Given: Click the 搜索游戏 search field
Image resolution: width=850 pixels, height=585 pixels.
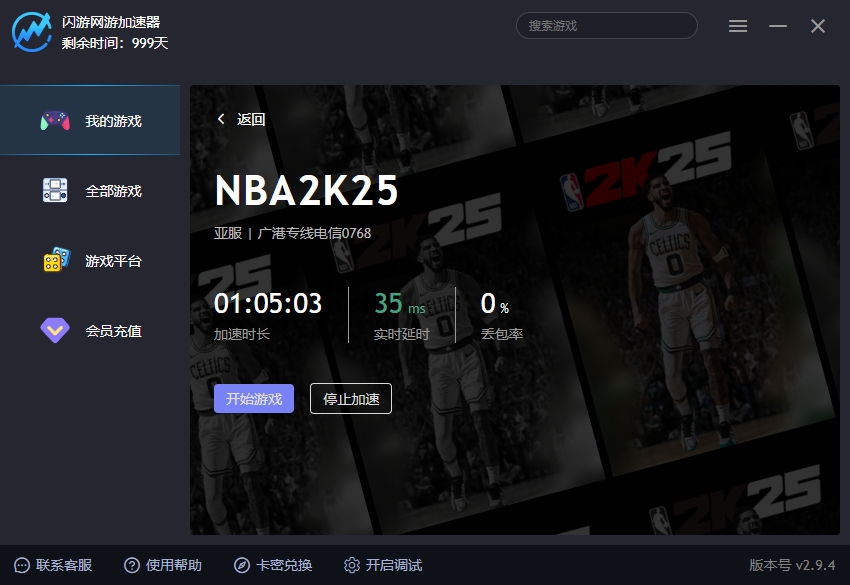Looking at the screenshot, I should pos(606,26).
